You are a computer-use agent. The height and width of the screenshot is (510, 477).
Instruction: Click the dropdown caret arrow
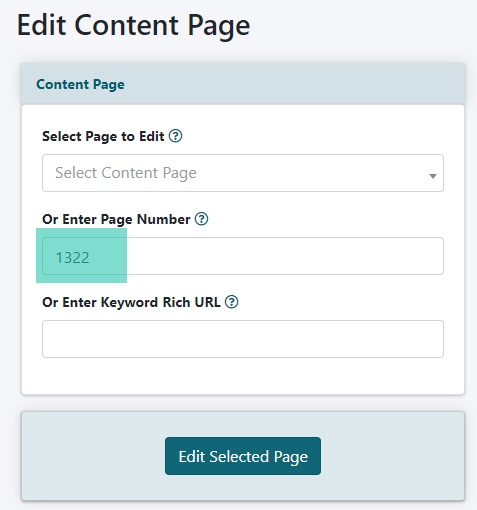click(x=433, y=176)
